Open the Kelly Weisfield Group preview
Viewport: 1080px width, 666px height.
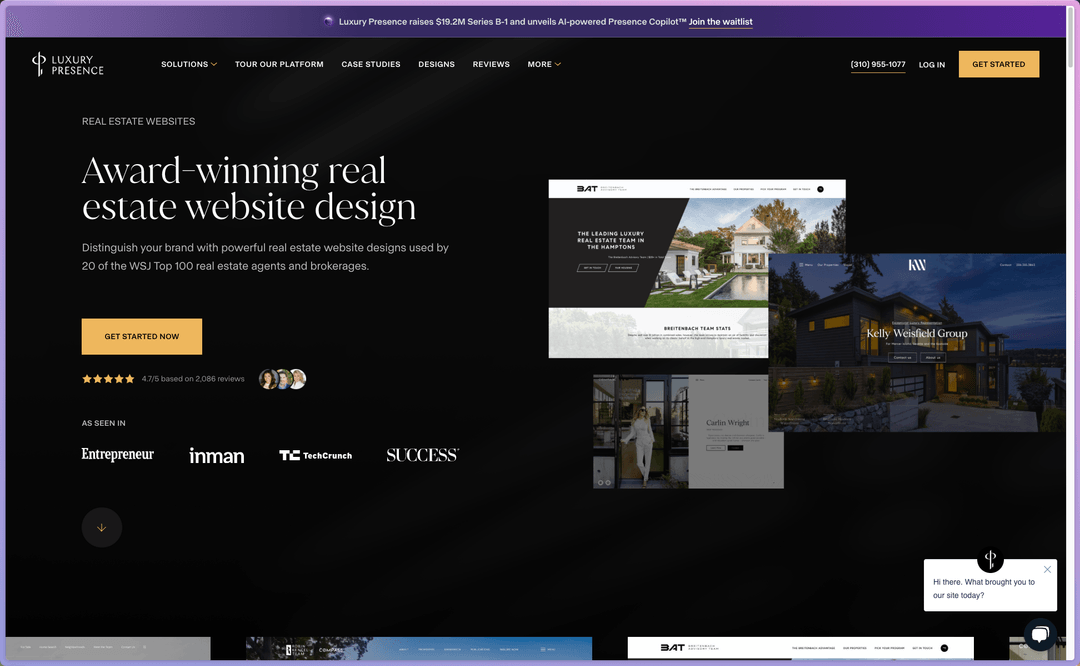(x=917, y=342)
